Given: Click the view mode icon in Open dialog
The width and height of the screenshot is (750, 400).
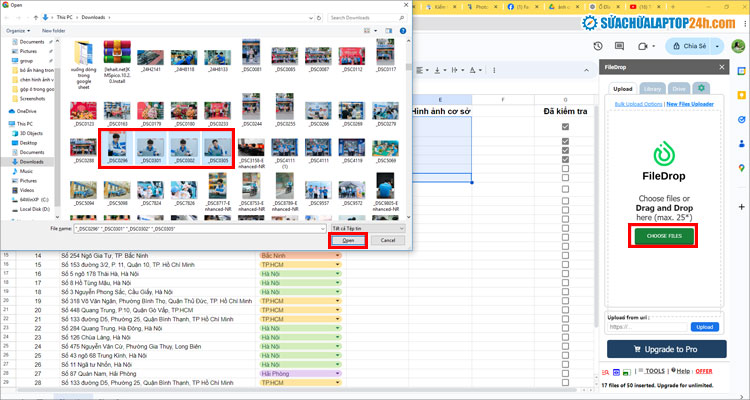Looking at the screenshot, I should coord(367,31).
